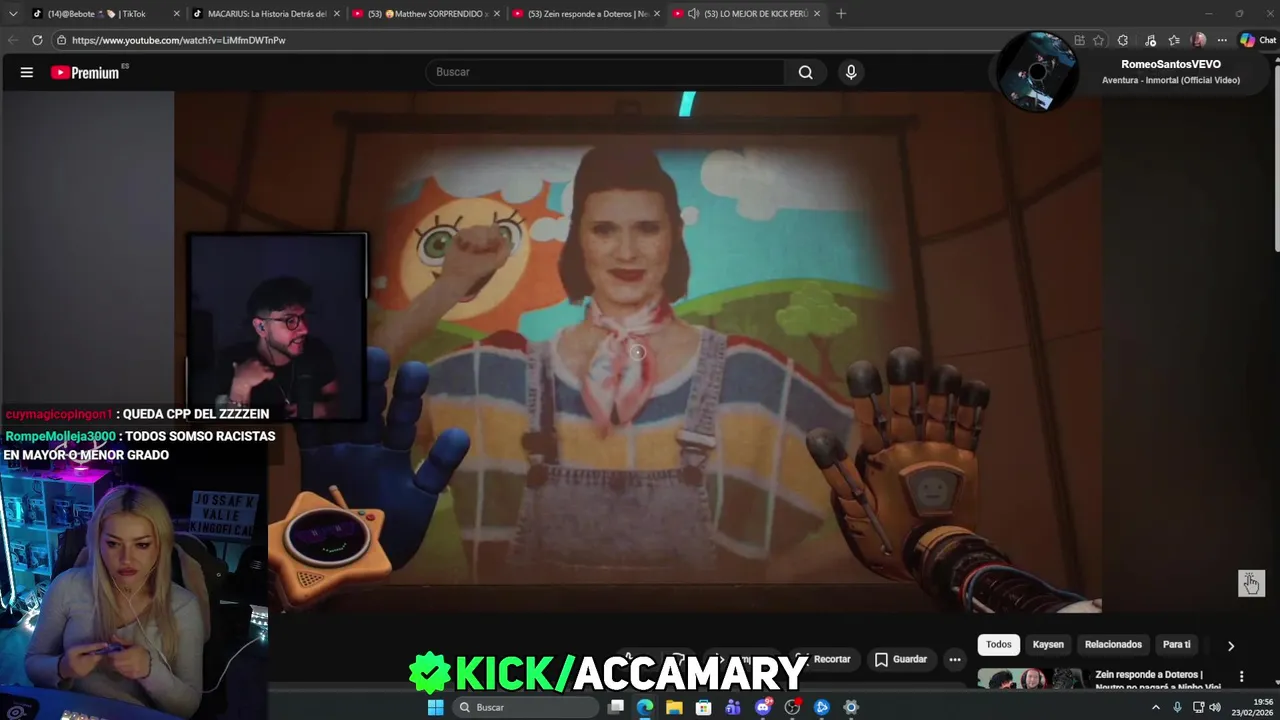1280x720 pixels.
Task: Open options menu for Zein responde video
Action: [x=1241, y=677]
